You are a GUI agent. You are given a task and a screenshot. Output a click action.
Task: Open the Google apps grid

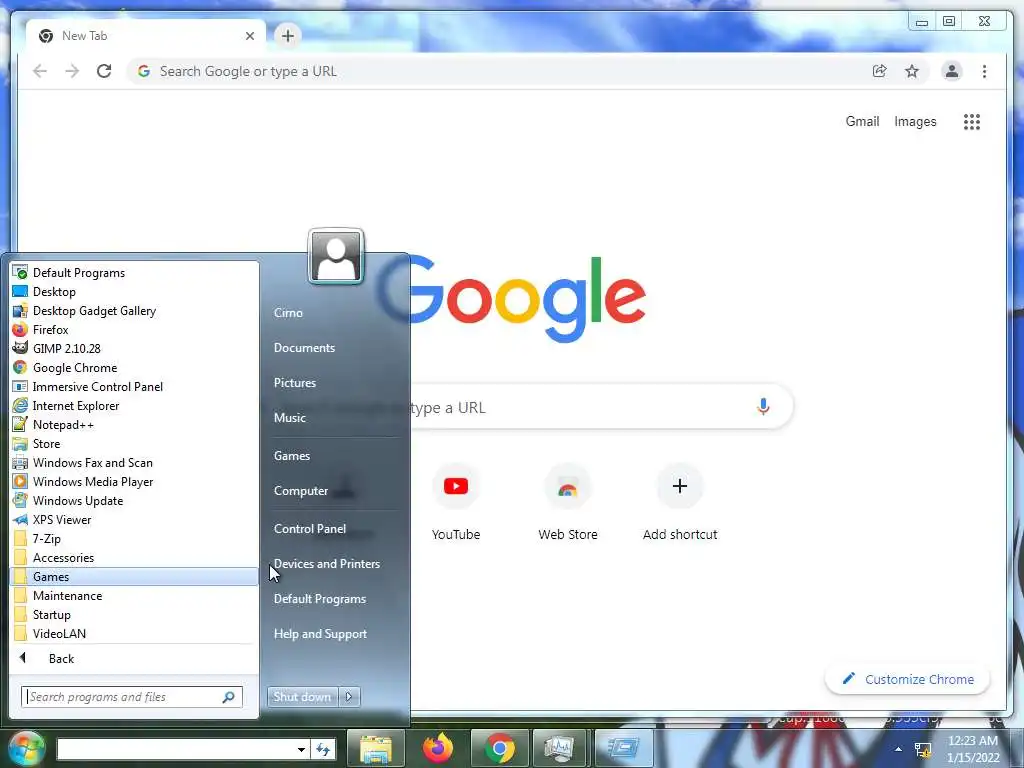coord(972,121)
